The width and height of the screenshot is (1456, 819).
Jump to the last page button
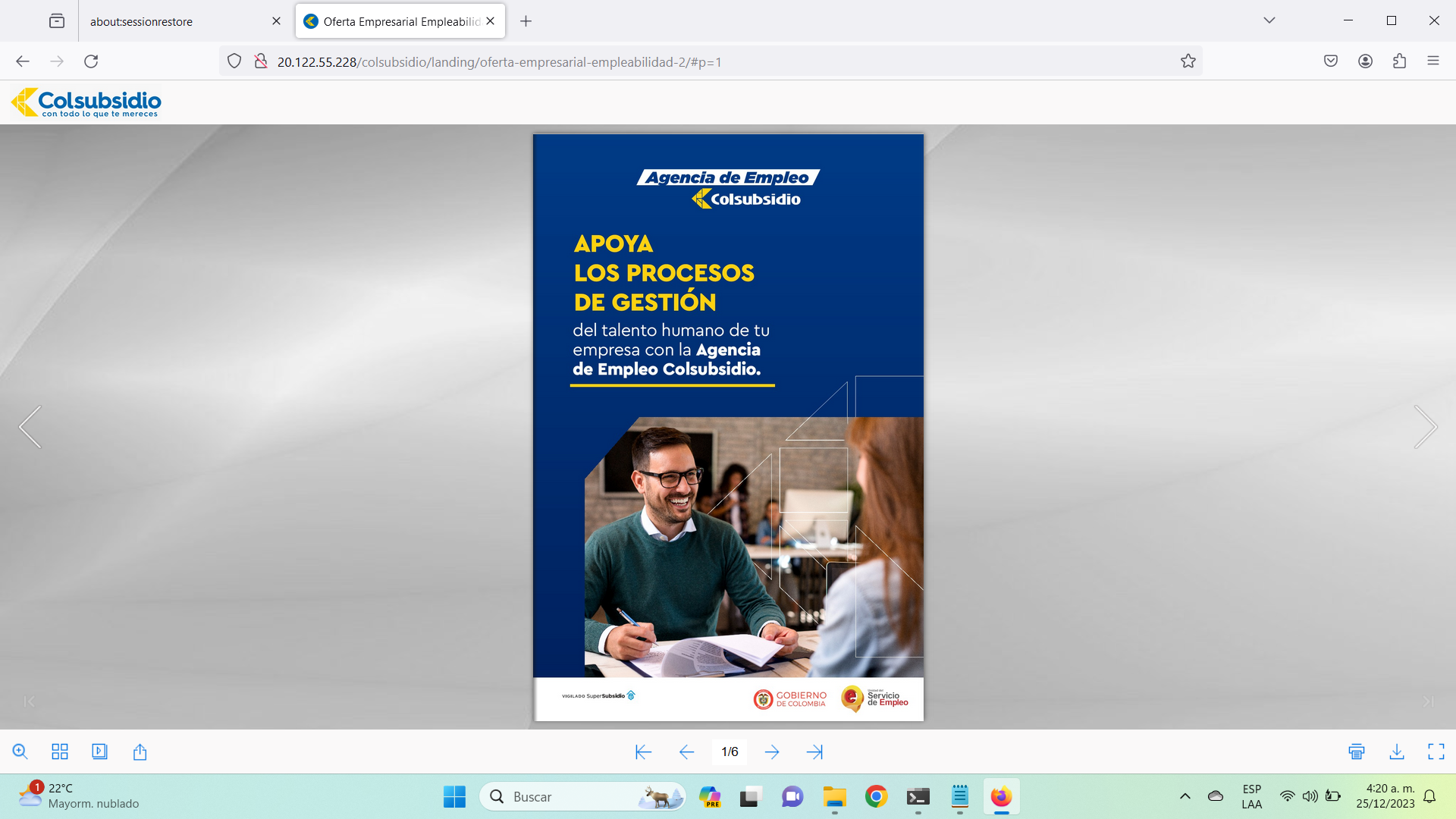(x=814, y=752)
